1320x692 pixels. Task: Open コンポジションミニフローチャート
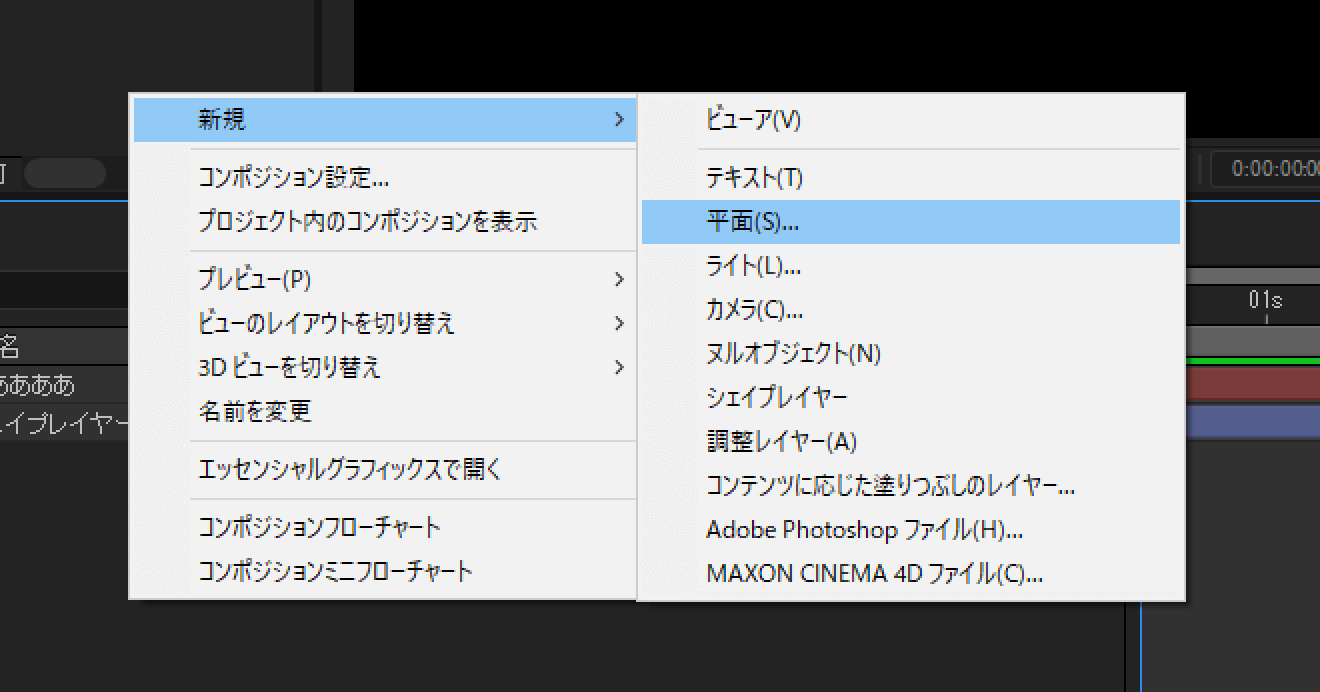(385, 571)
